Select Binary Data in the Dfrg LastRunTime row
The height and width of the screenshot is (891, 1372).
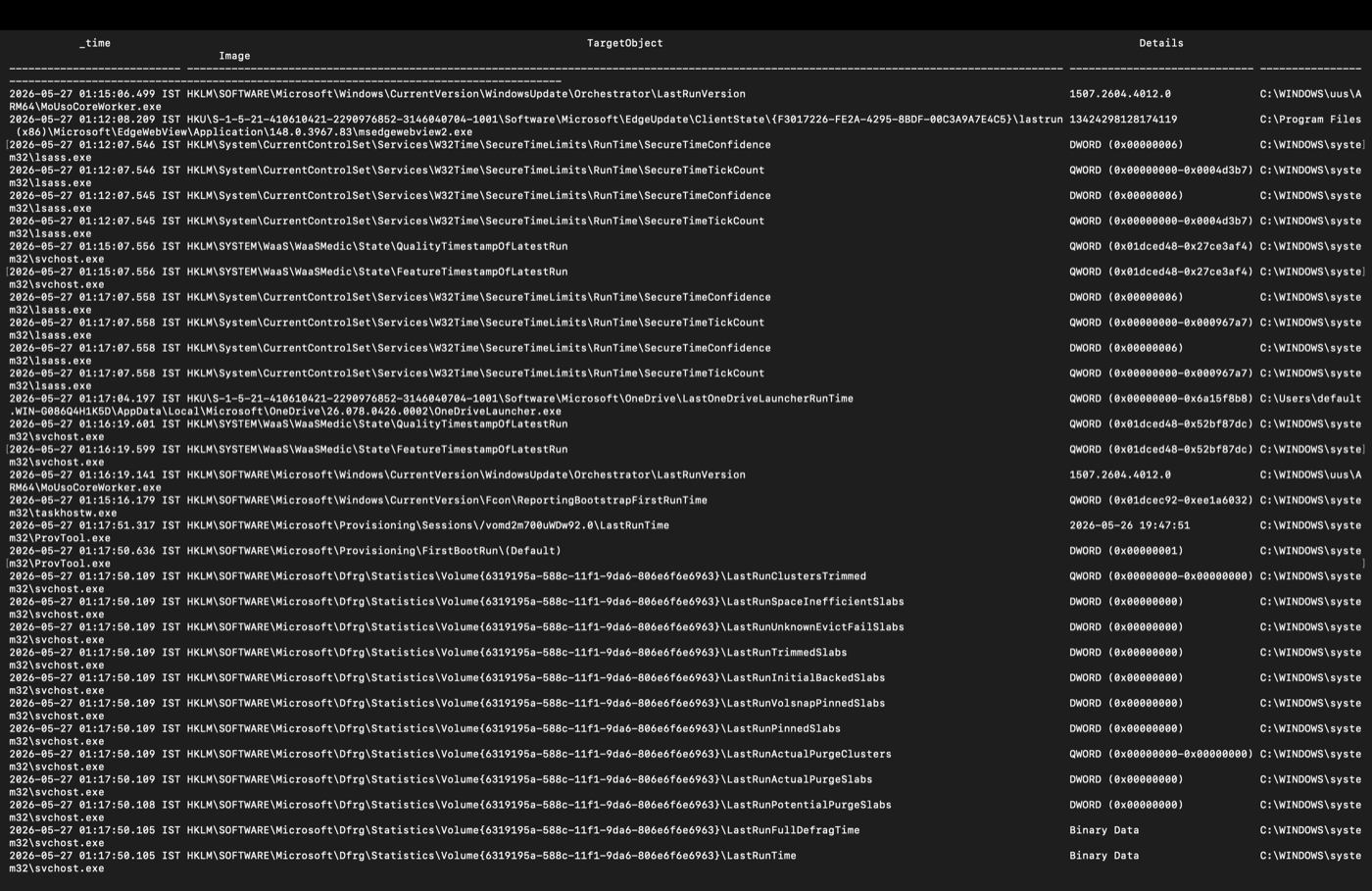[1103, 858]
